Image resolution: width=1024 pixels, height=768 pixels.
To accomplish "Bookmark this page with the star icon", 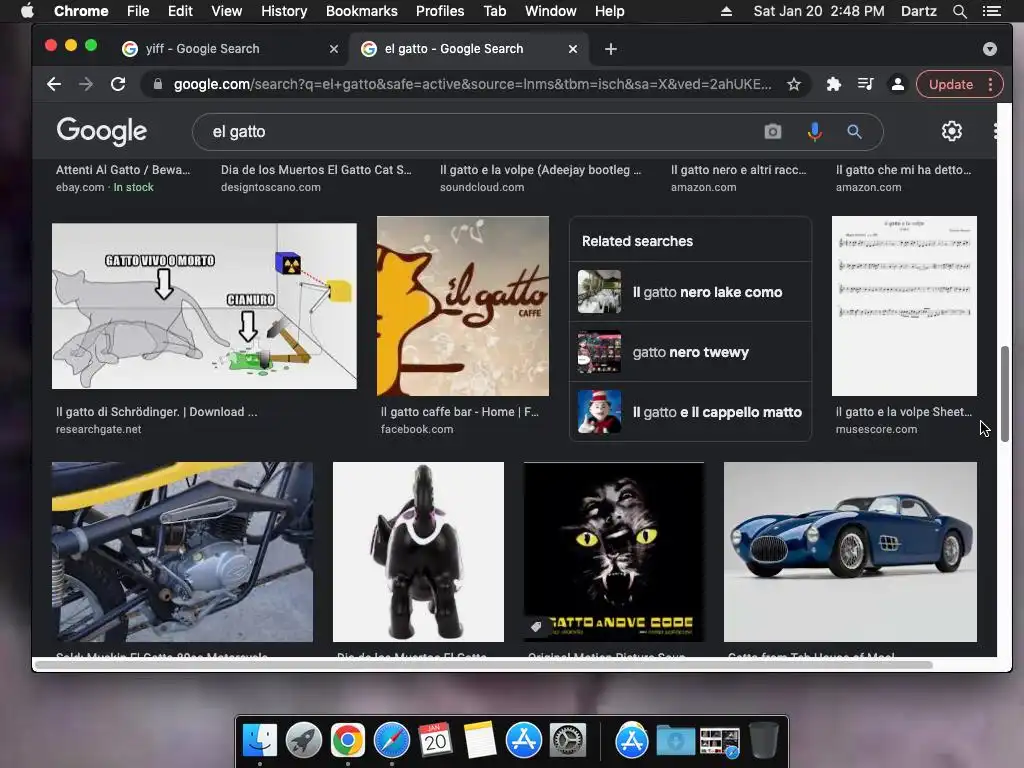I will click(793, 84).
